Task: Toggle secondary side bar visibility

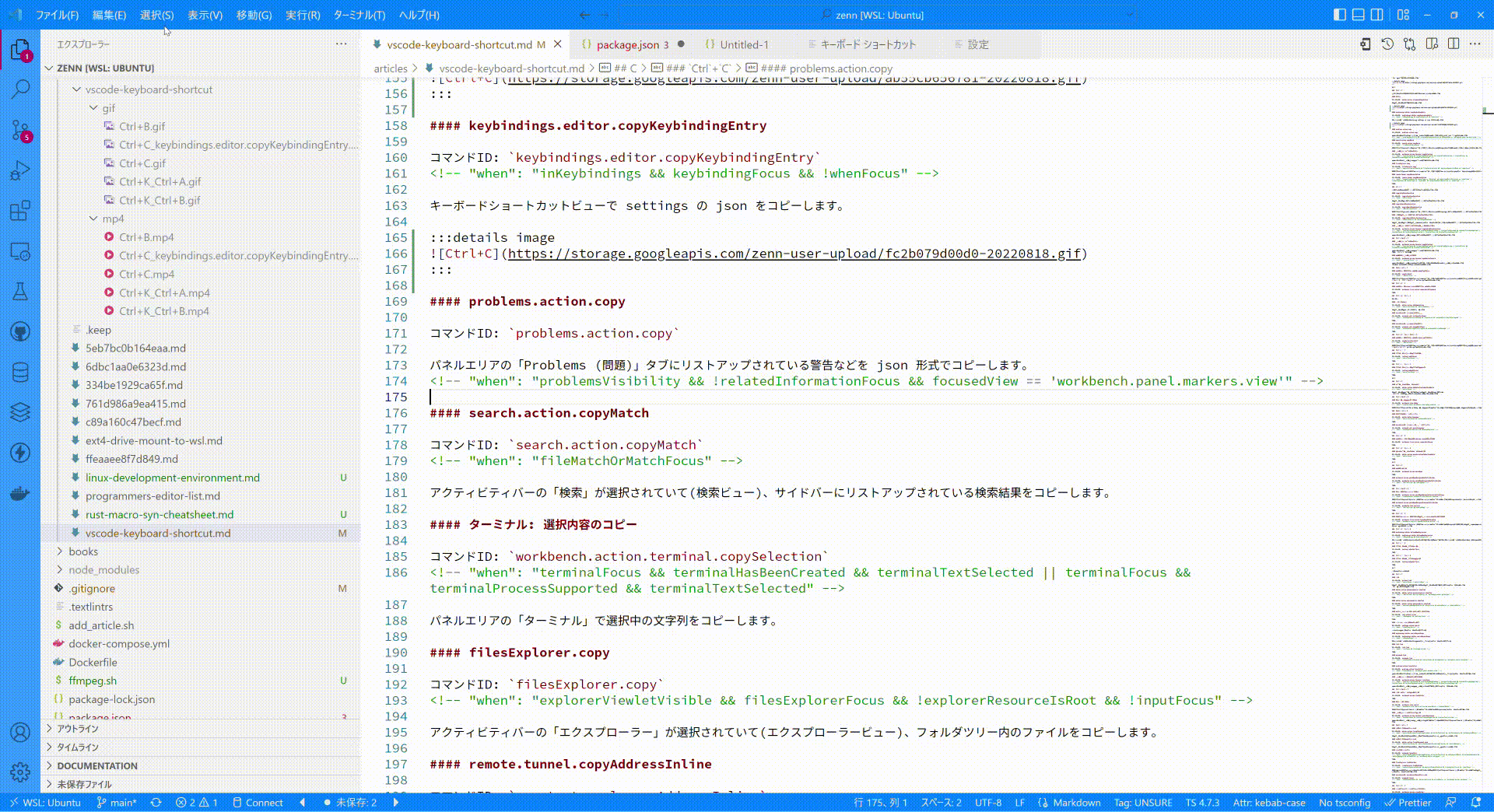Action: tap(1377, 15)
